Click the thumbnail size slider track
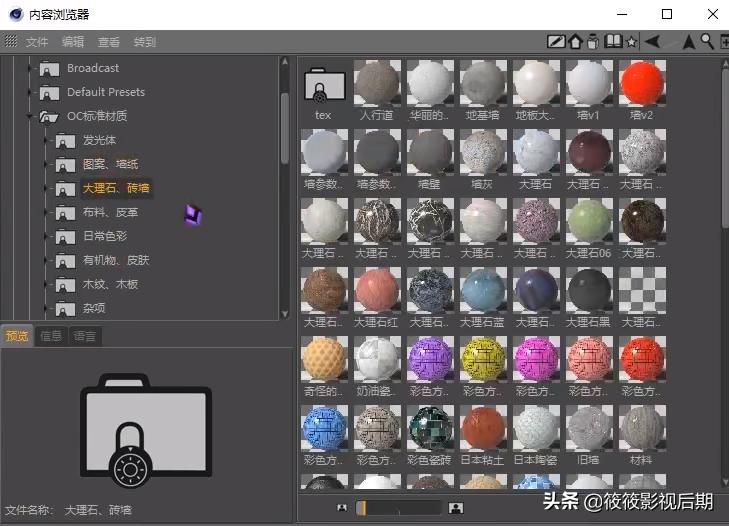The height and width of the screenshot is (526, 729). (x=398, y=507)
